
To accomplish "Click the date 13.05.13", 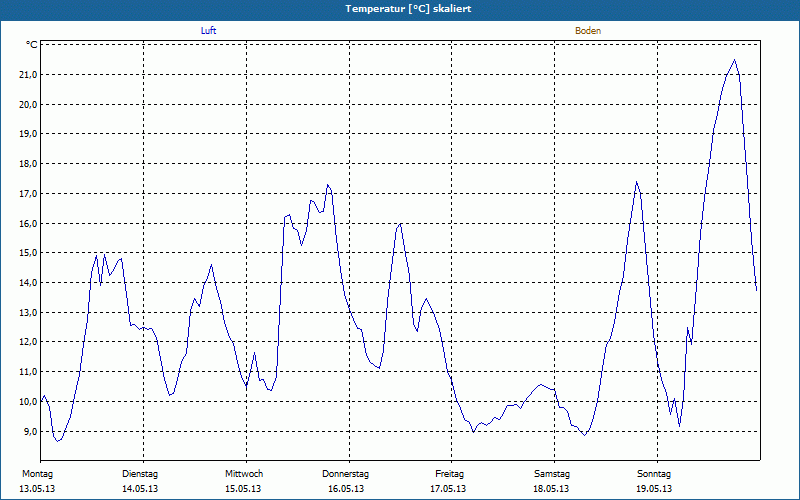I will coord(37,489).
